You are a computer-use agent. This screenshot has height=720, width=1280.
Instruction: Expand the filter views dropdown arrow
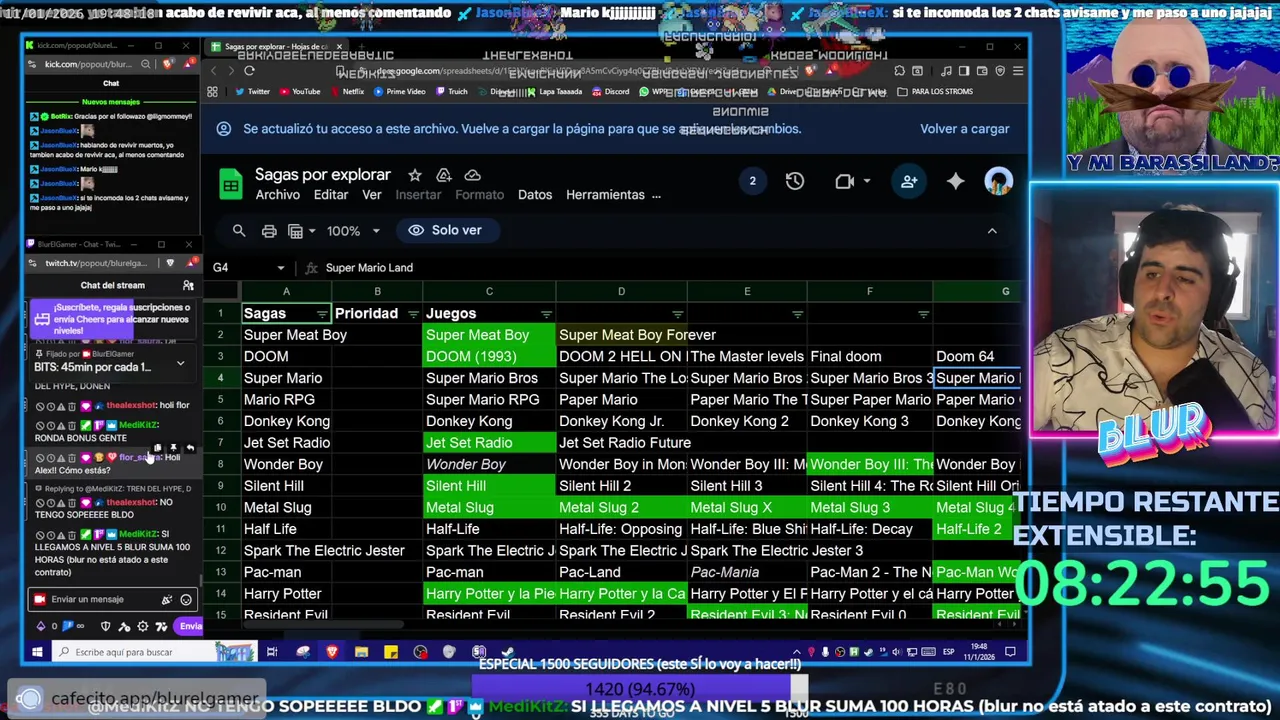click(x=310, y=231)
